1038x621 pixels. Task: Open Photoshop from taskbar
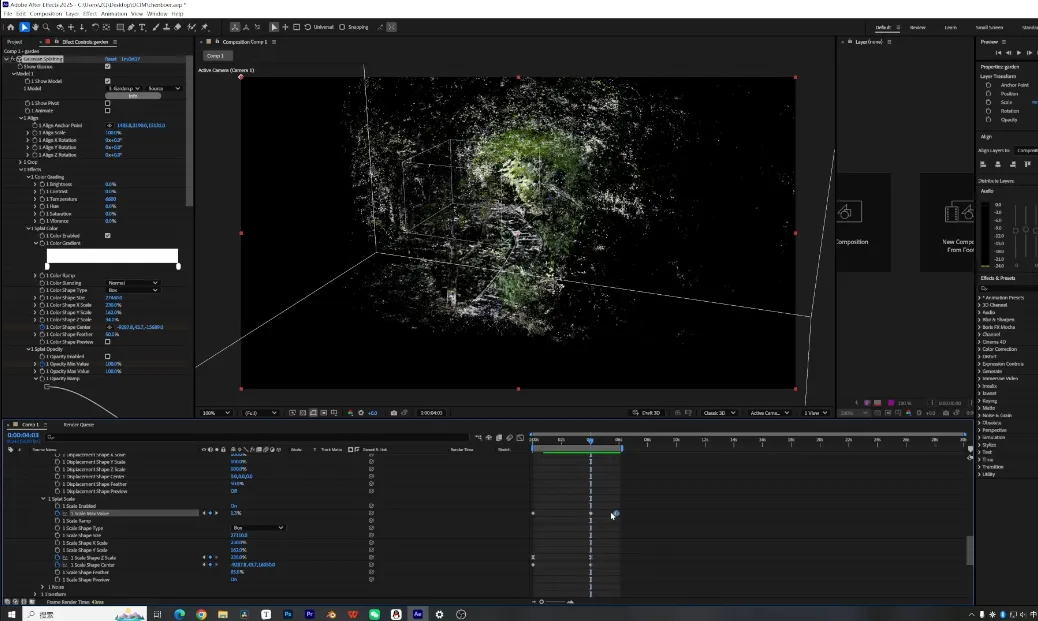(x=288, y=614)
